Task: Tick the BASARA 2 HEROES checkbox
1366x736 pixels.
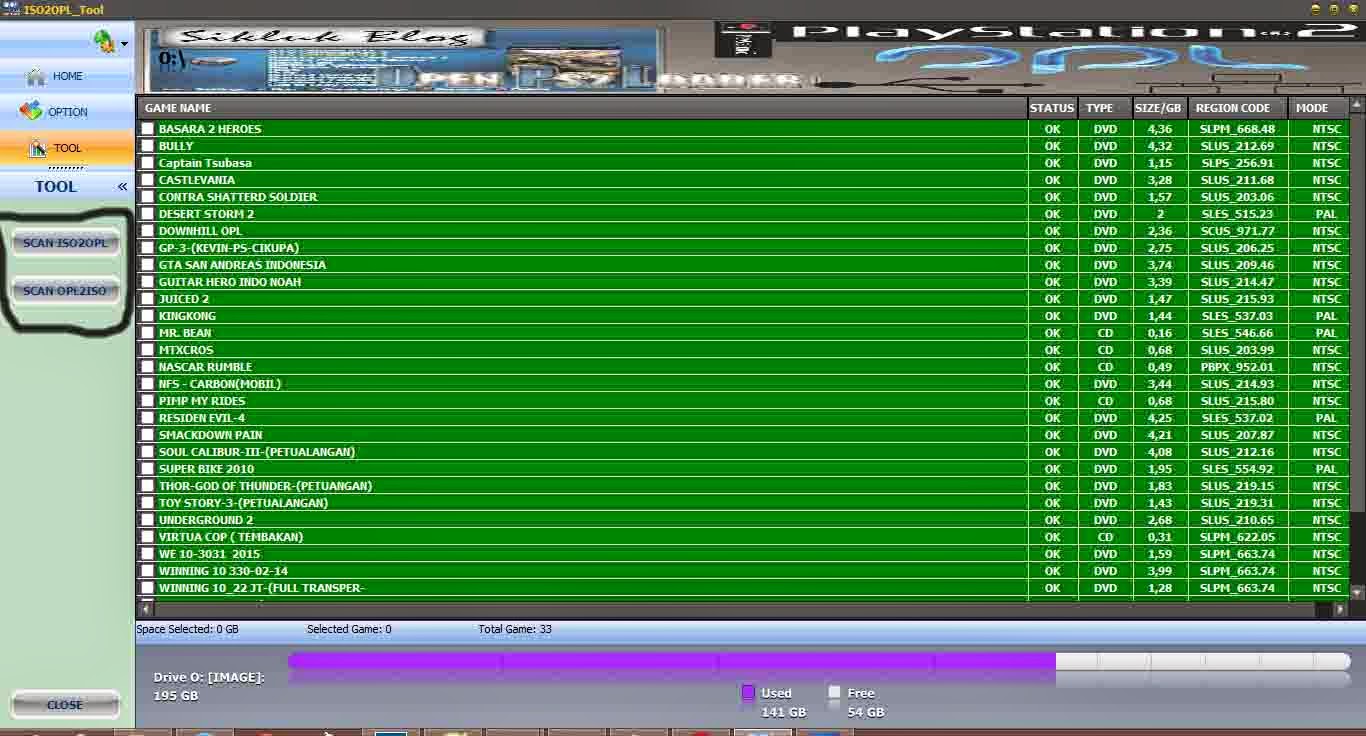Action: (x=148, y=129)
